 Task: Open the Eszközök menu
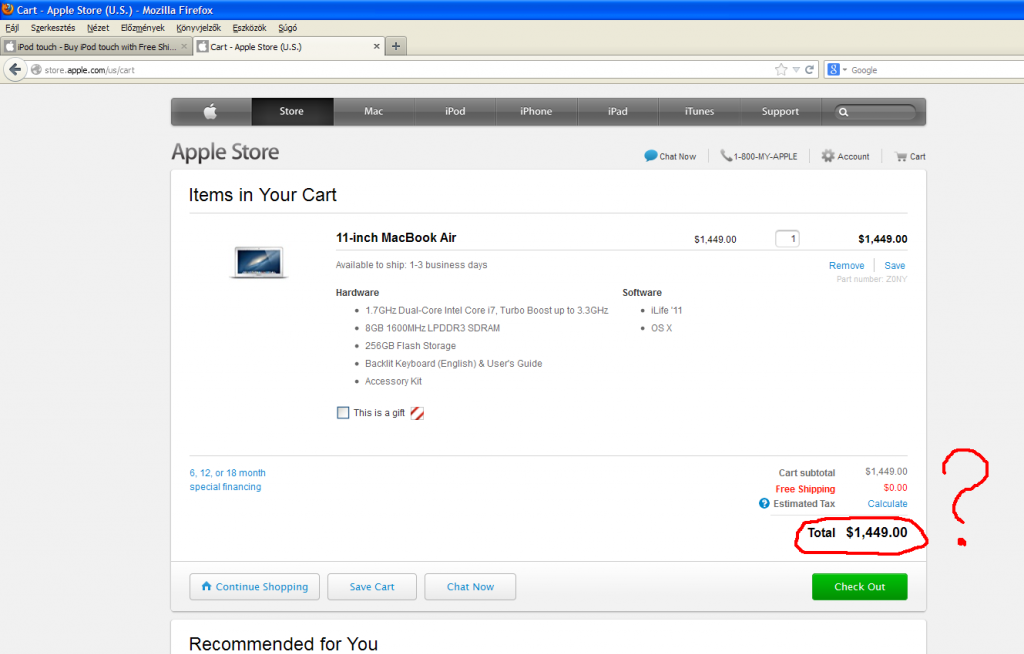249,28
